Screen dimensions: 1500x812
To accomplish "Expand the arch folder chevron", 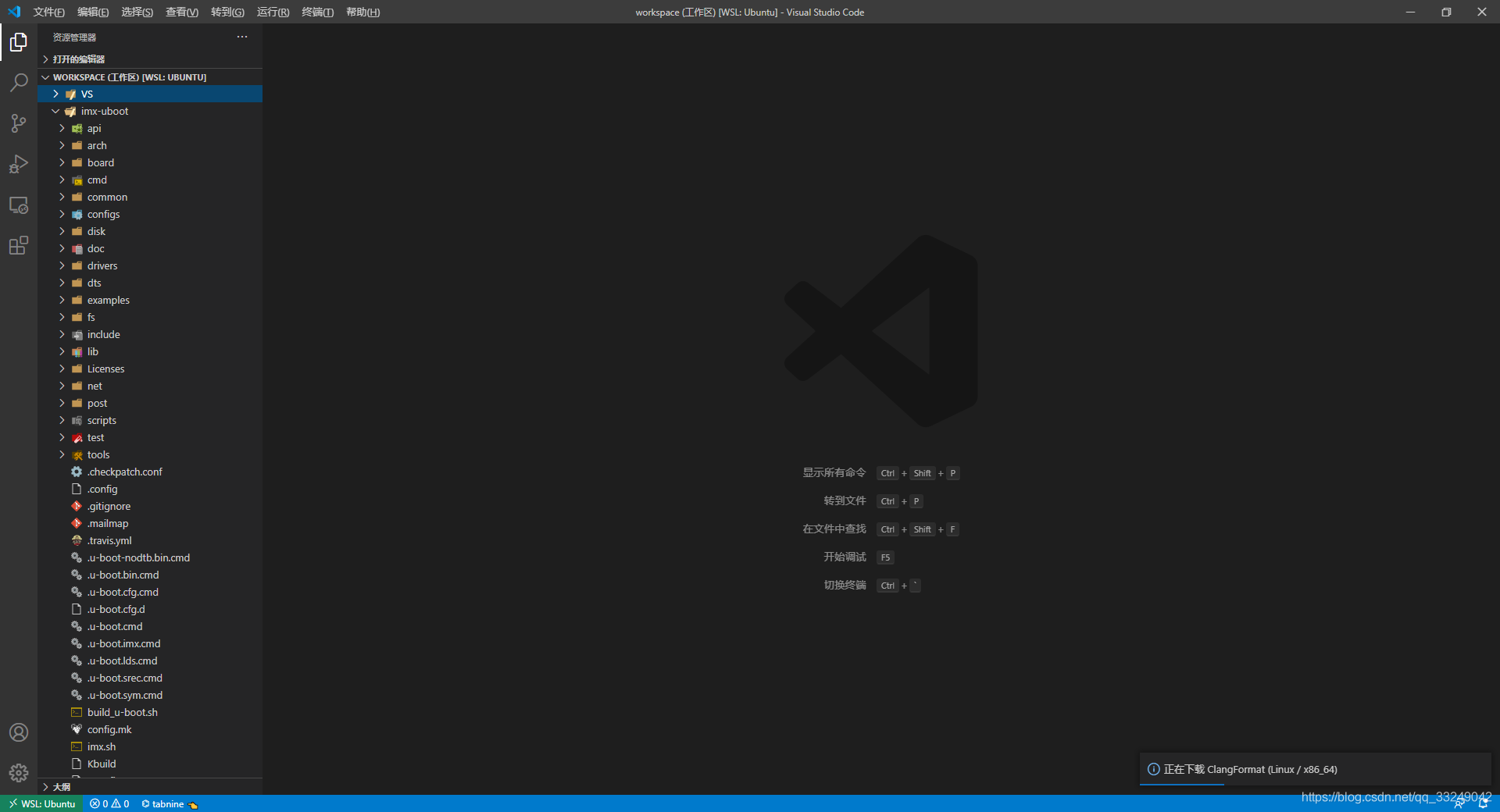I will pyautogui.click(x=62, y=145).
